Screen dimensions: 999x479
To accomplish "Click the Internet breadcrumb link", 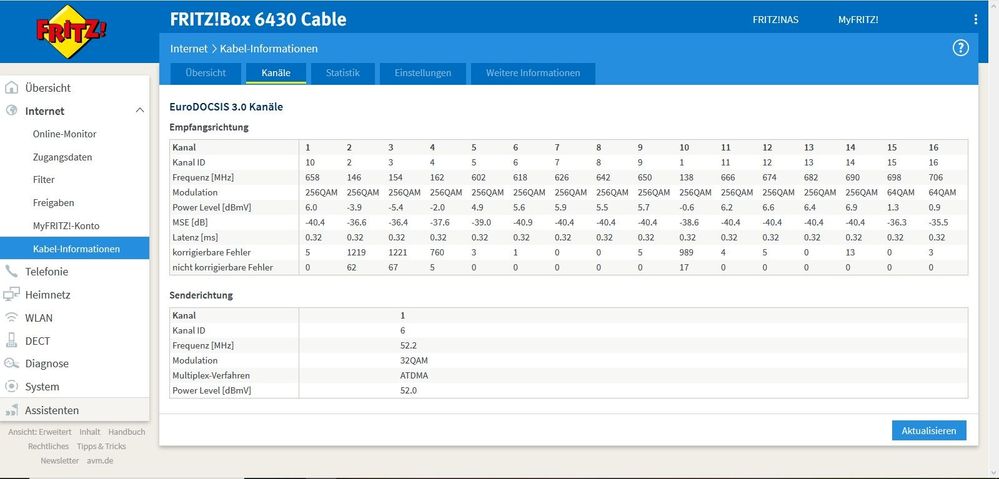I will click(189, 48).
